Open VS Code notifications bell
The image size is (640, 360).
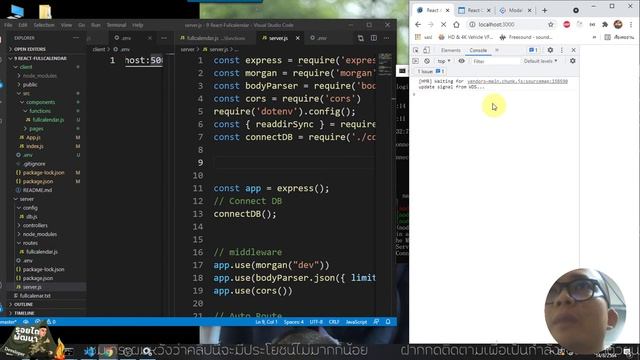pyautogui.click(x=388, y=322)
